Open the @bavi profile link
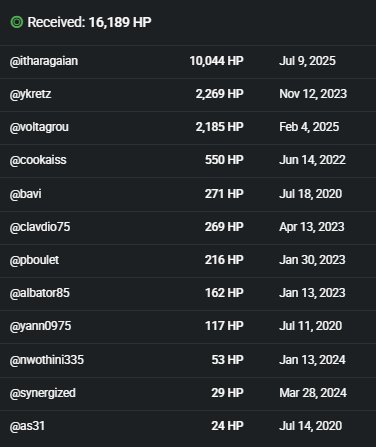 (26, 194)
